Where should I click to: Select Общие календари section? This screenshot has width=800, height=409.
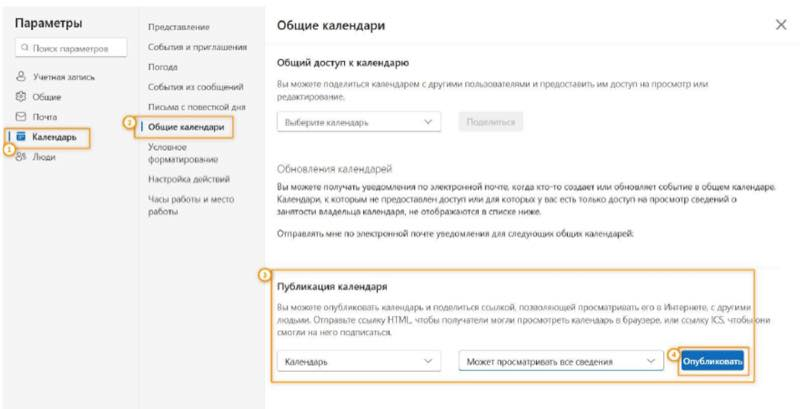pyautogui.click(x=186, y=127)
